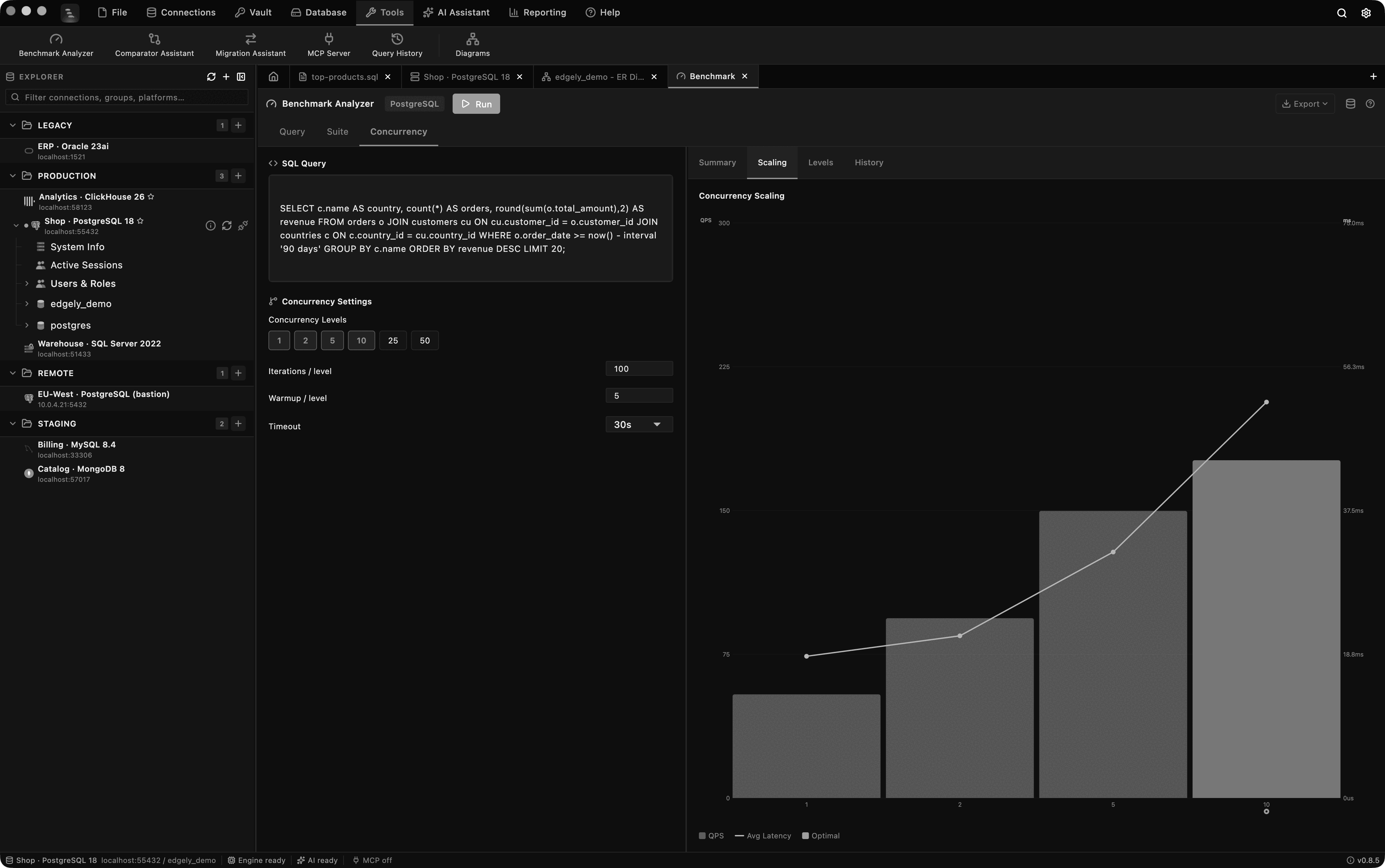Expand the Users & Roles node
The image size is (1385, 868).
click(x=26, y=283)
